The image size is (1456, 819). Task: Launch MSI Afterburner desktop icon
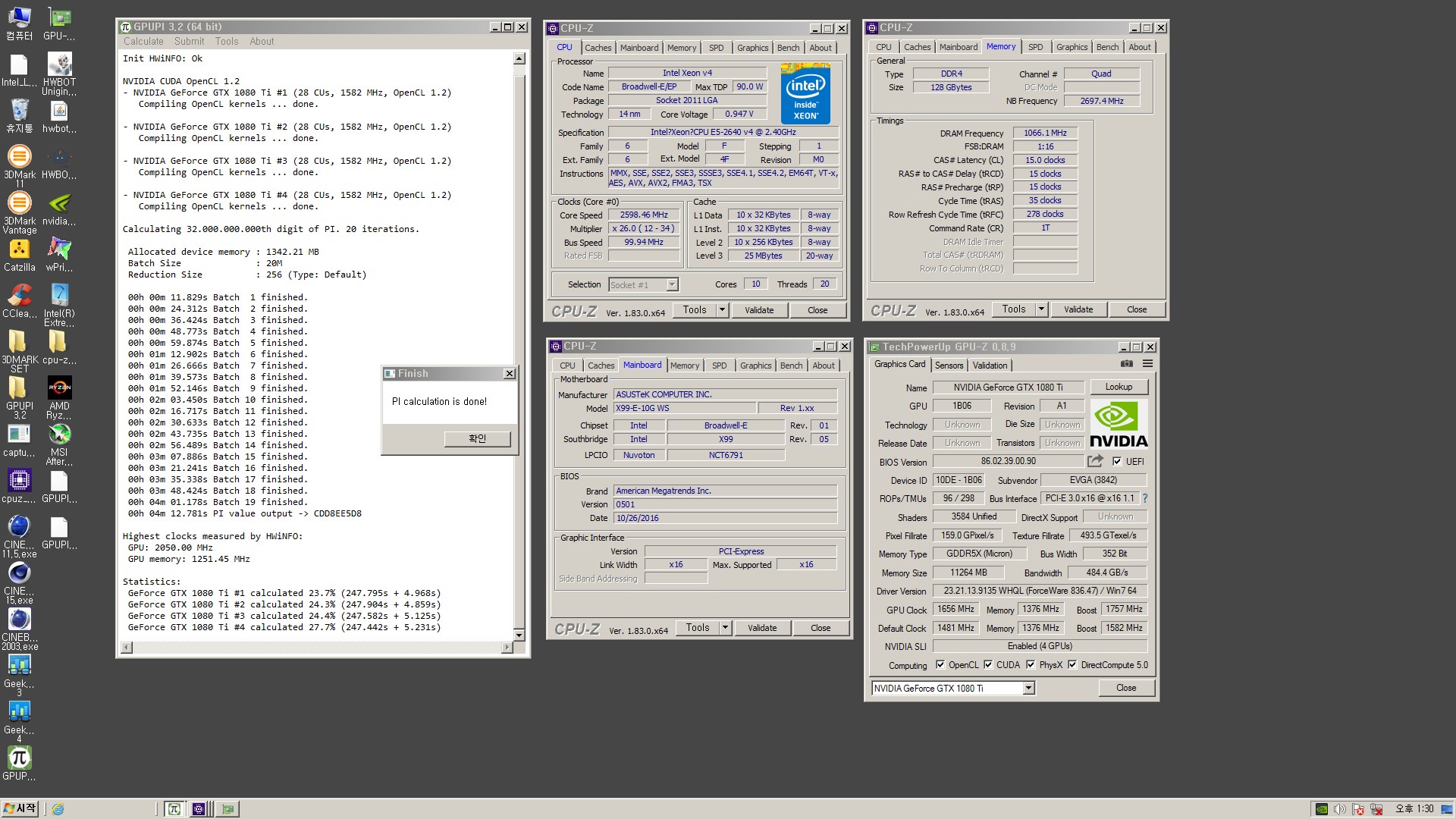pos(59,444)
